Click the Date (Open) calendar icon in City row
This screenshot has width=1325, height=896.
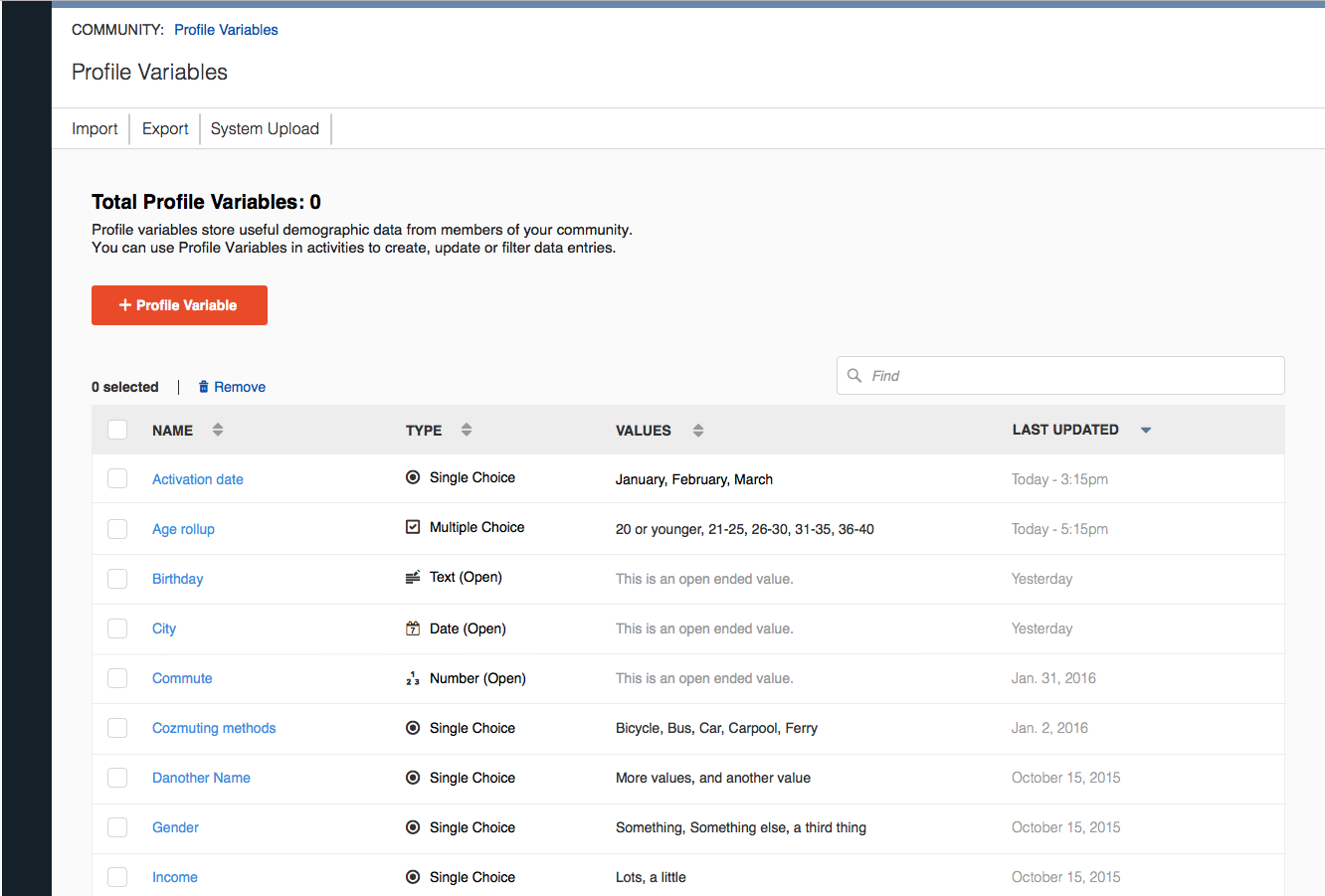coord(413,628)
